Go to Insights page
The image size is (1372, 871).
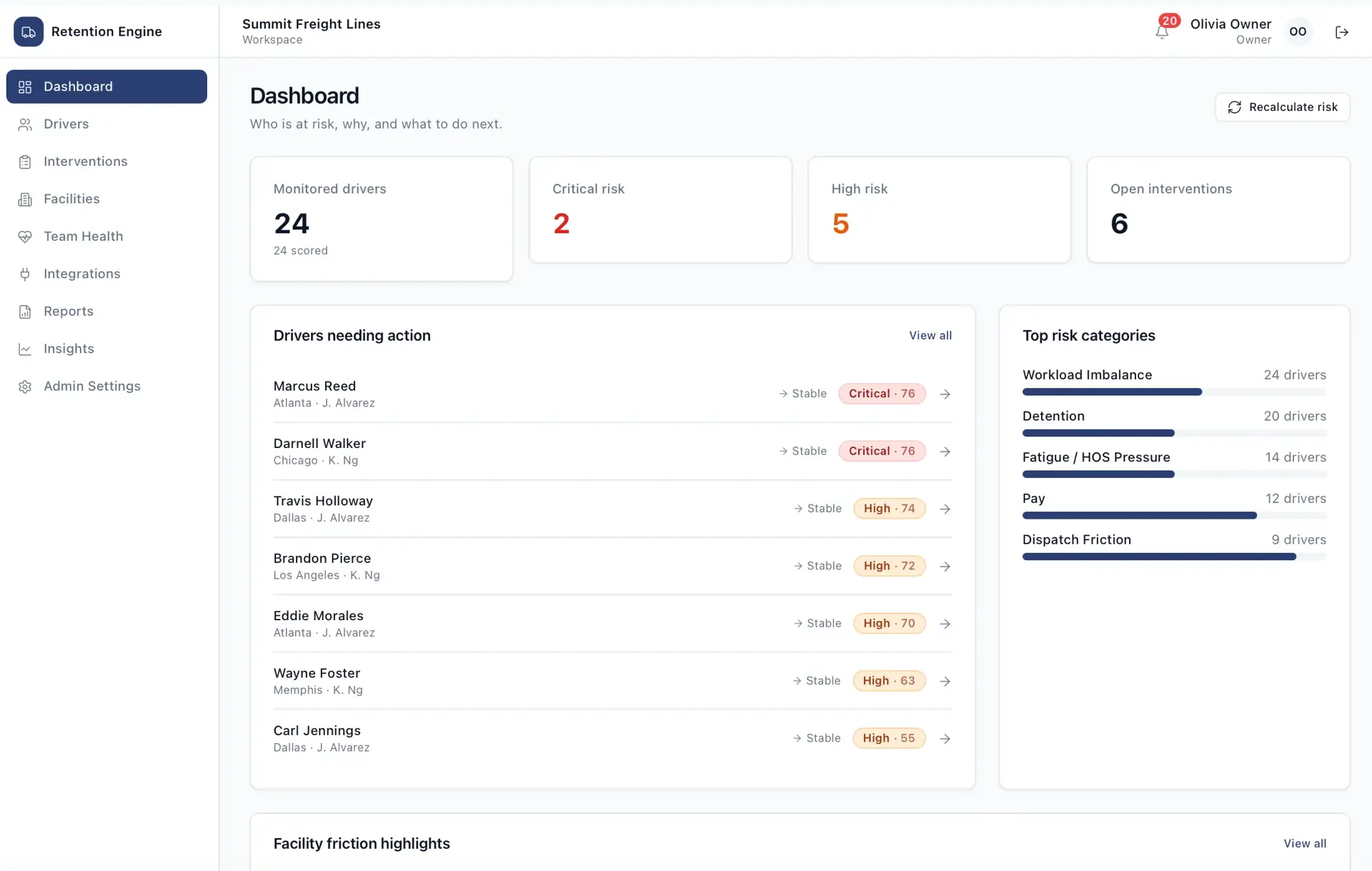pos(106,349)
